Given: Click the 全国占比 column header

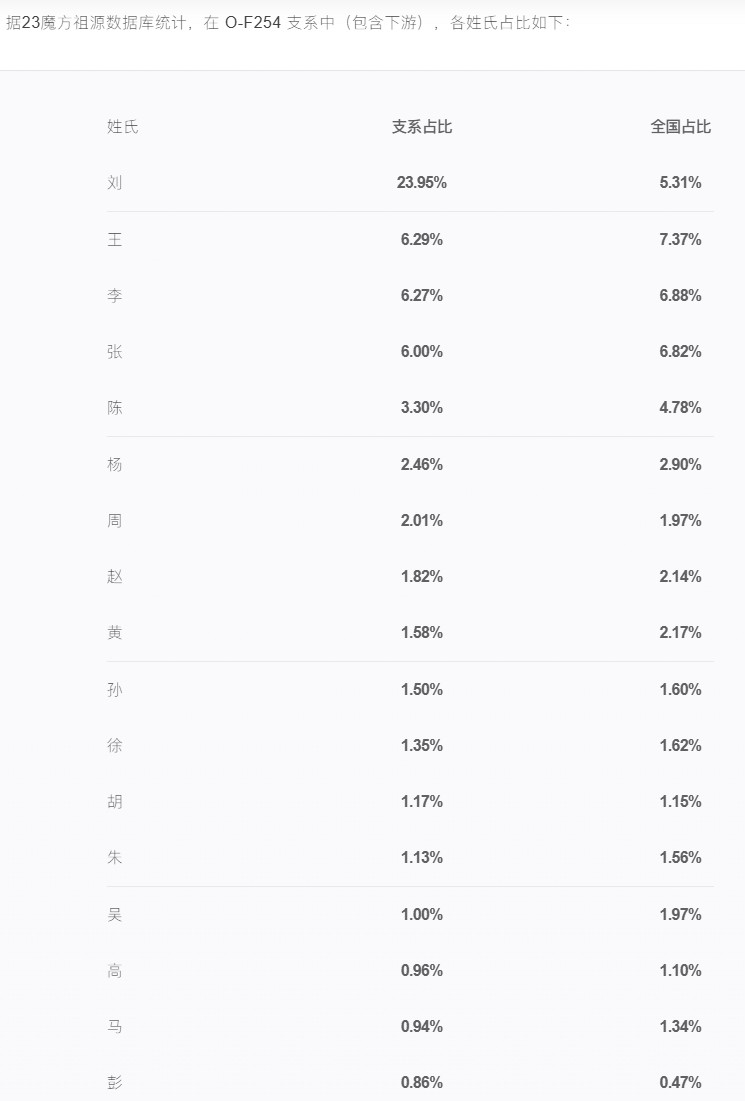Looking at the screenshot, I should point(680,126).
